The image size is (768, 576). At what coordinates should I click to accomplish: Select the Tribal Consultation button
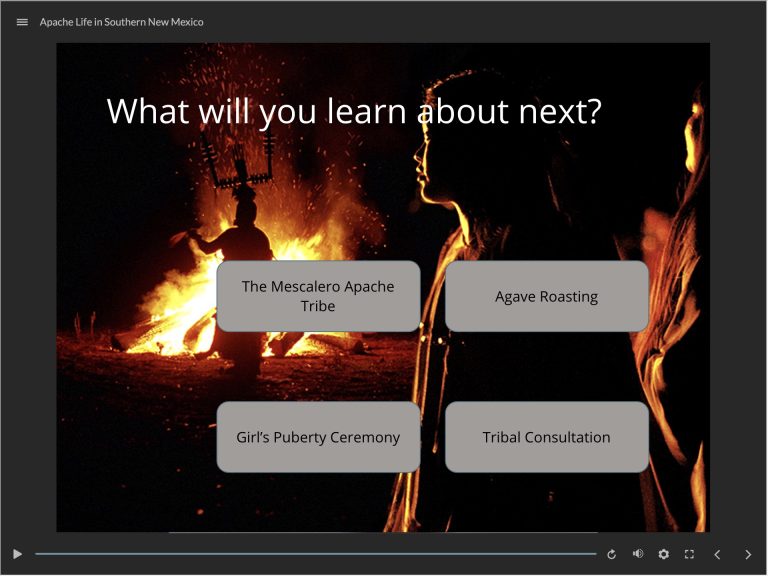(x=546, y=437)
